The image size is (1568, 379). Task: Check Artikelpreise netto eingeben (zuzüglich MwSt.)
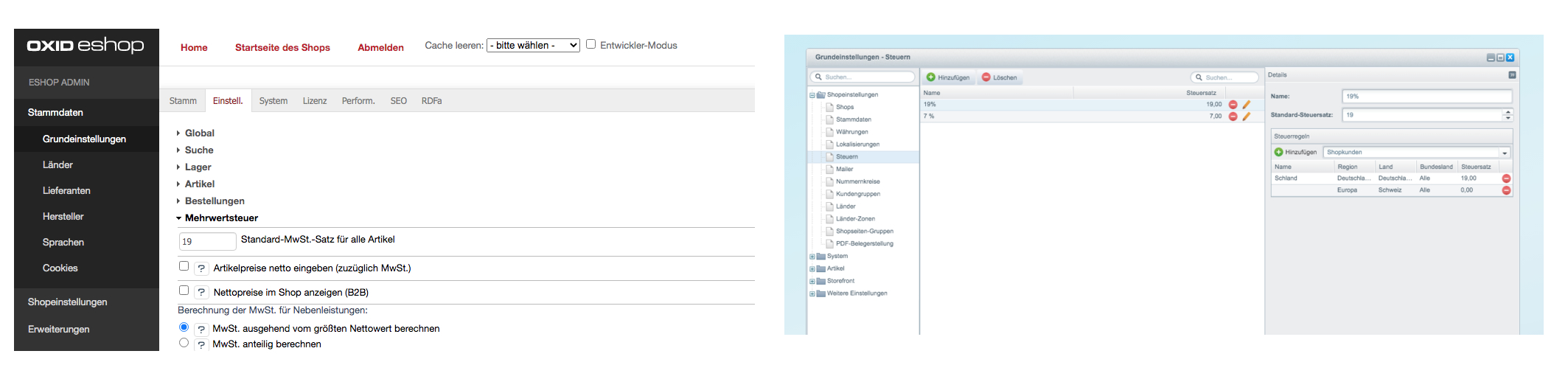pos(184,266)
